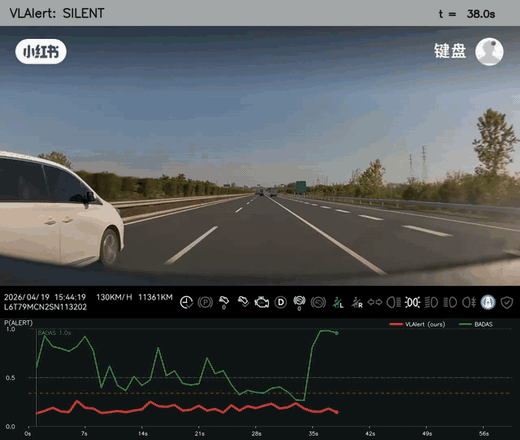The width and height of the screenshot is (520, 440).
Task: Click the highlighted lane assist icon
Action: click(488, 302)
